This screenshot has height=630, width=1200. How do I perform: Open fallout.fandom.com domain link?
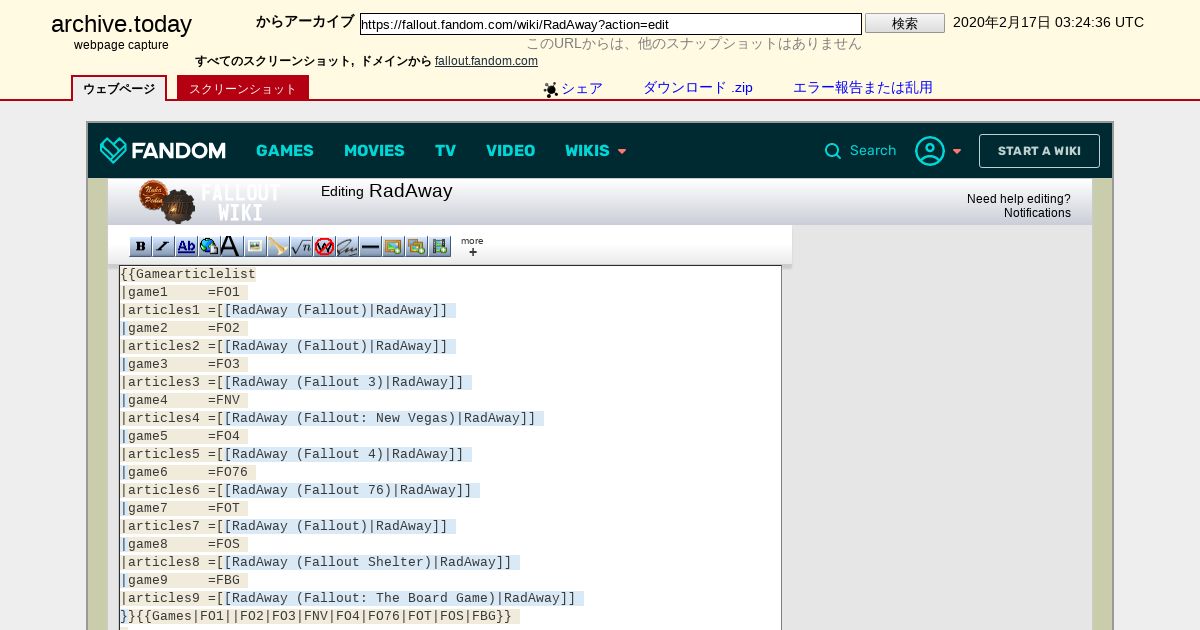click(x=486, y=61)
